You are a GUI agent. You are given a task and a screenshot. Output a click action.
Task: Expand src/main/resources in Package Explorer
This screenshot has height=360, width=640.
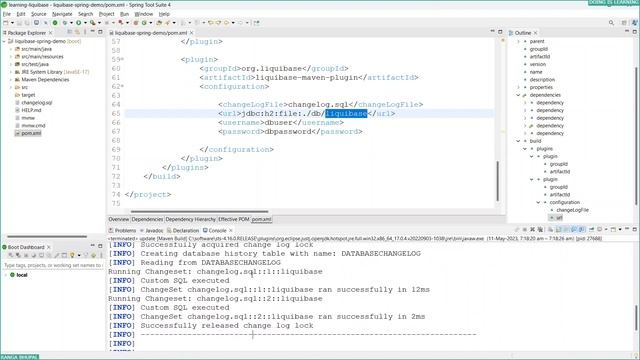11,57
